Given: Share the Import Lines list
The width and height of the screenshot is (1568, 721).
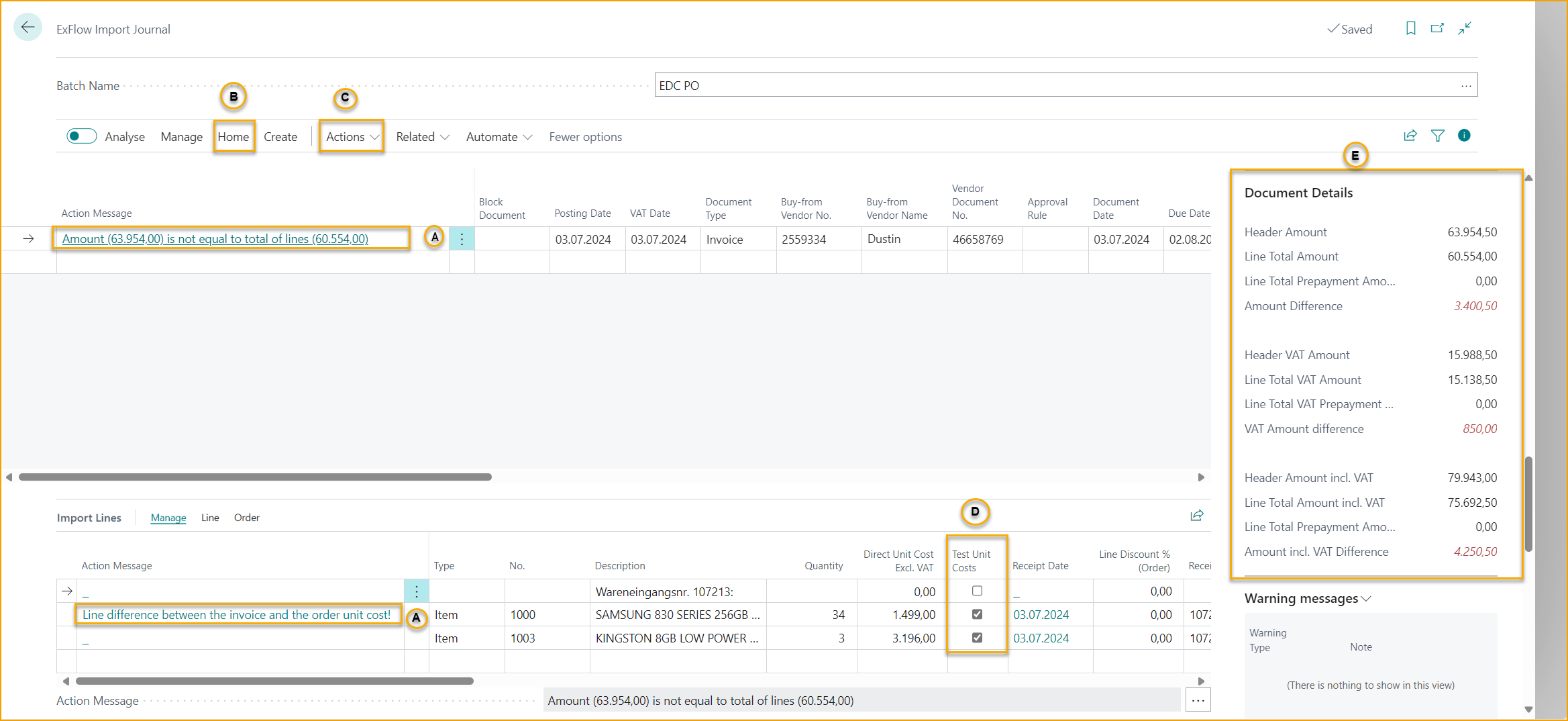Looking at the screenshot, I should [x=1197, y=516].
